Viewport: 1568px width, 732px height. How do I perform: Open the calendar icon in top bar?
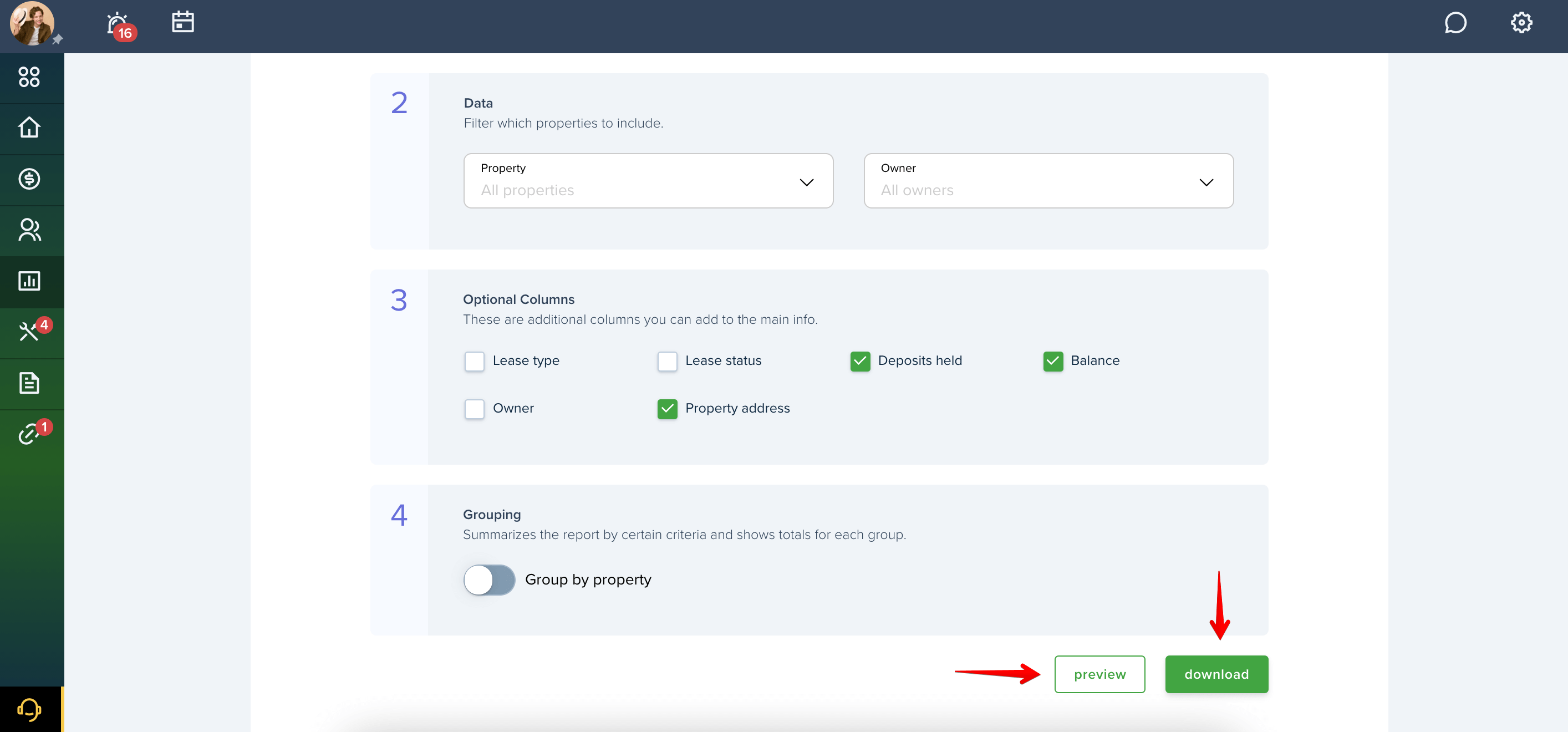tap(182, 23)
